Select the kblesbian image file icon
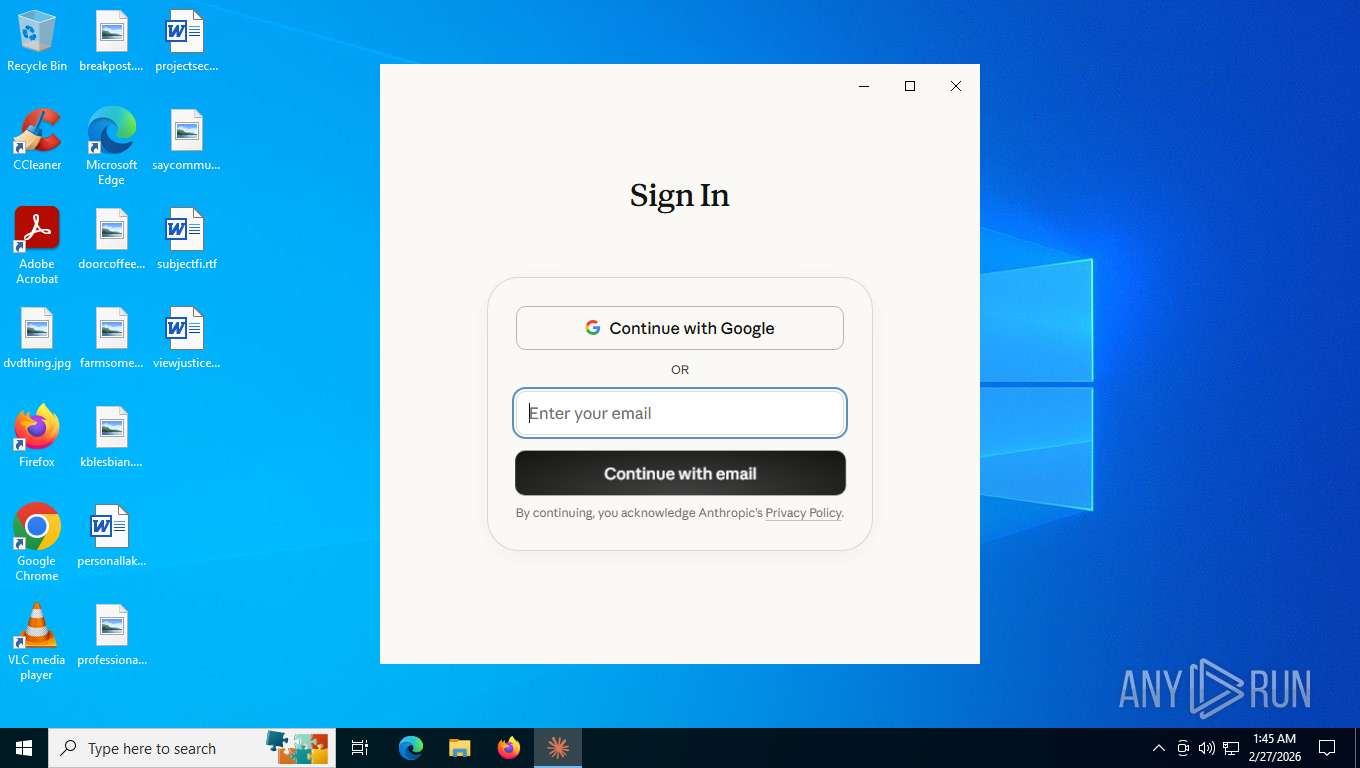This screenshot has height=768, width=1360. [x=111, y=437]
